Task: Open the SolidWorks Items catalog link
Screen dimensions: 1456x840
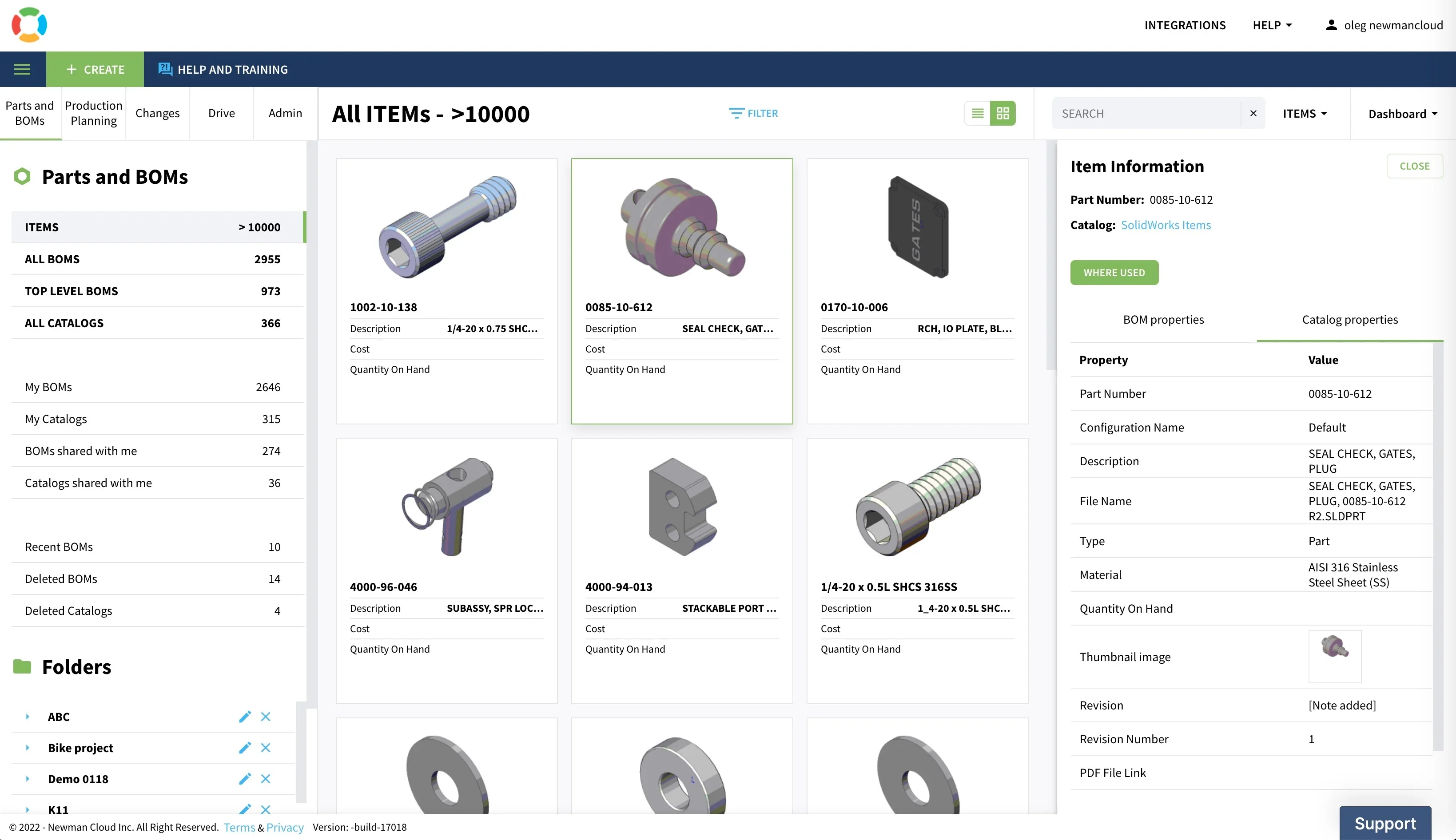Action: coord(1165,225)
